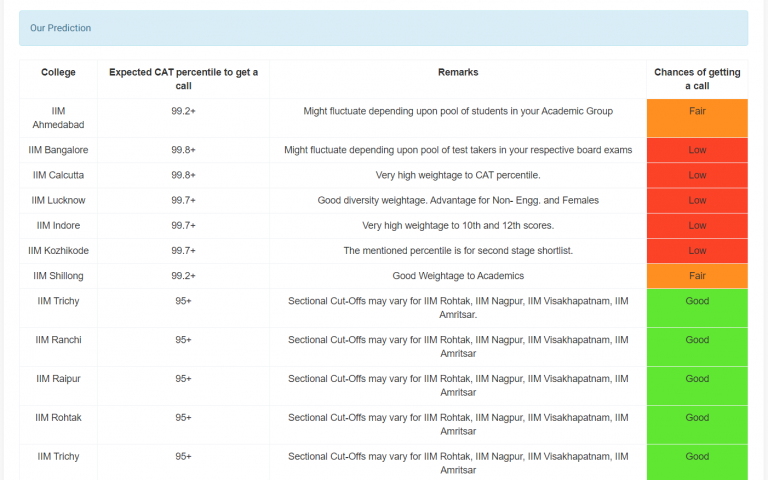Viewport: 768px width, 480px height.
Task: Click the green 'Good' cell for IIM Ranchi
Action: (697, 347)
